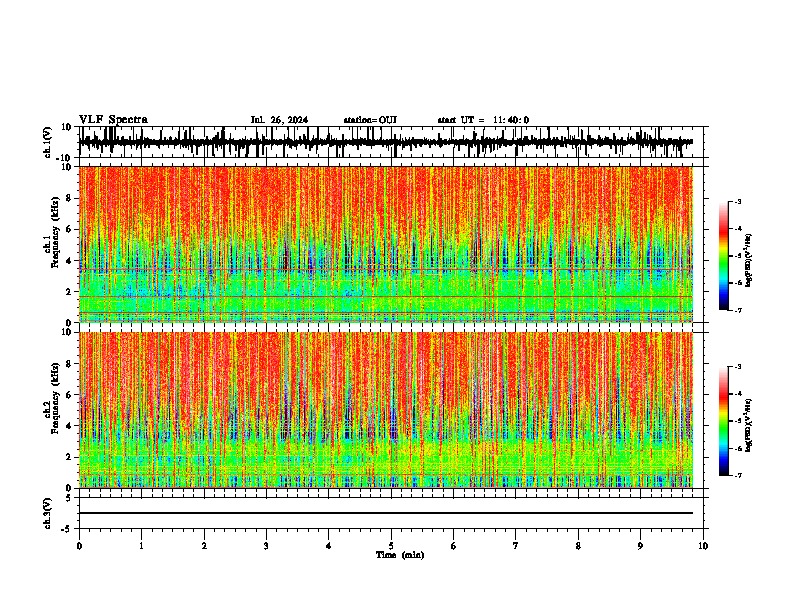Click the "station=OUJ" header label
The image size is (792, 612).
tap(370, 120)
